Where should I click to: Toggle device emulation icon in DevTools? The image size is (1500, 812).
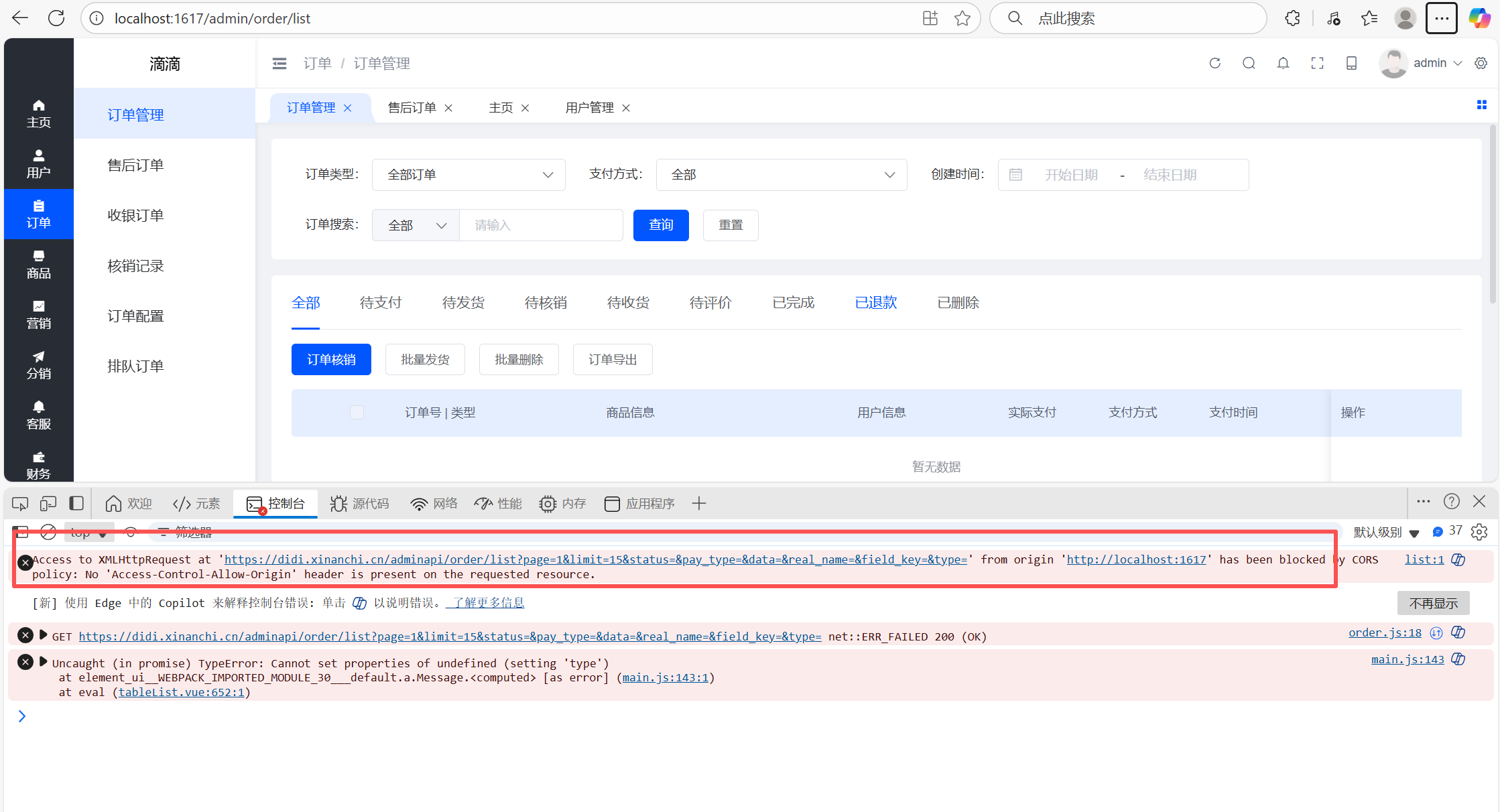tap(48, 503)
